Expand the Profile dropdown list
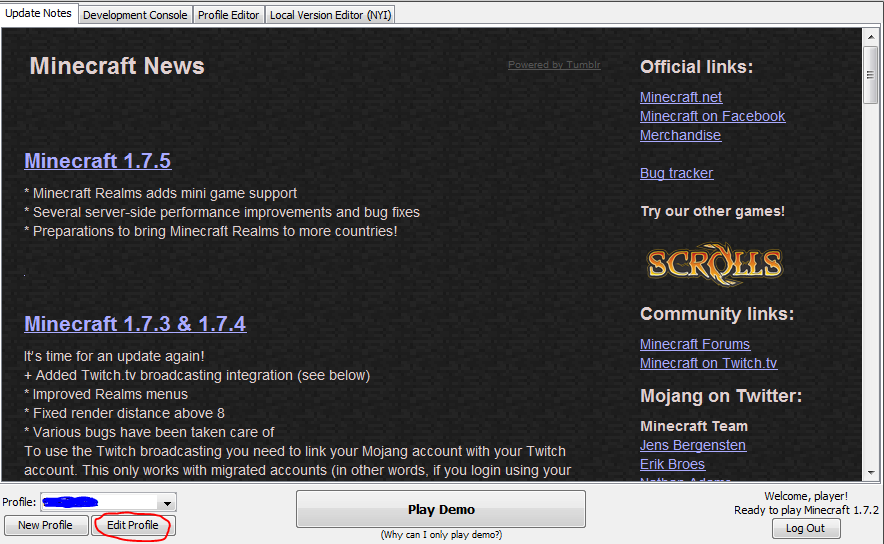Image resolution: width=884 pixels, height=544 pixels. pyautogui.click(x=167, y=503)
